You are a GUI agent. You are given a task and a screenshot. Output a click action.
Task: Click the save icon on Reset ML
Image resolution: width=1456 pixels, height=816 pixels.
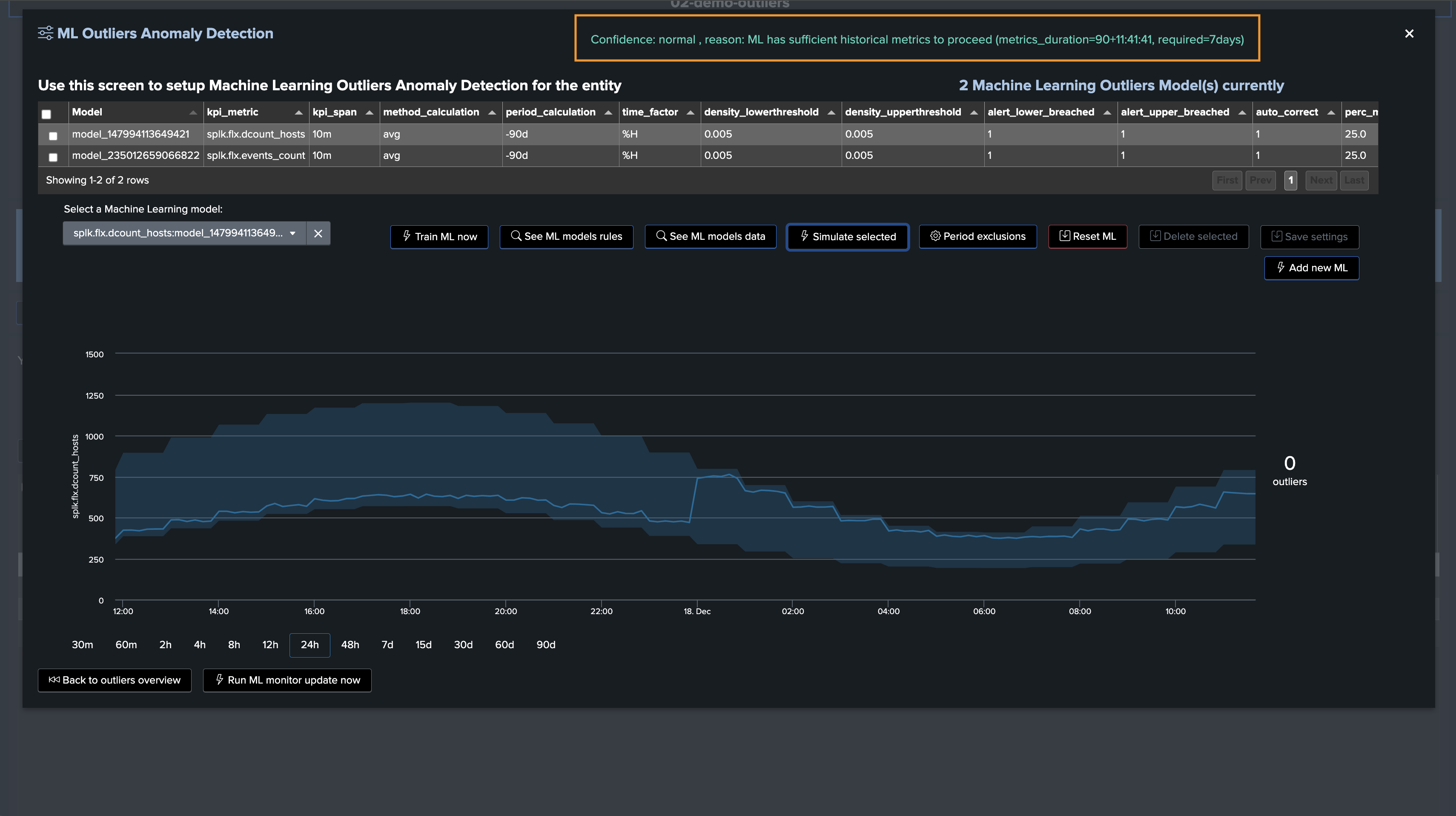coord(1064,236)
